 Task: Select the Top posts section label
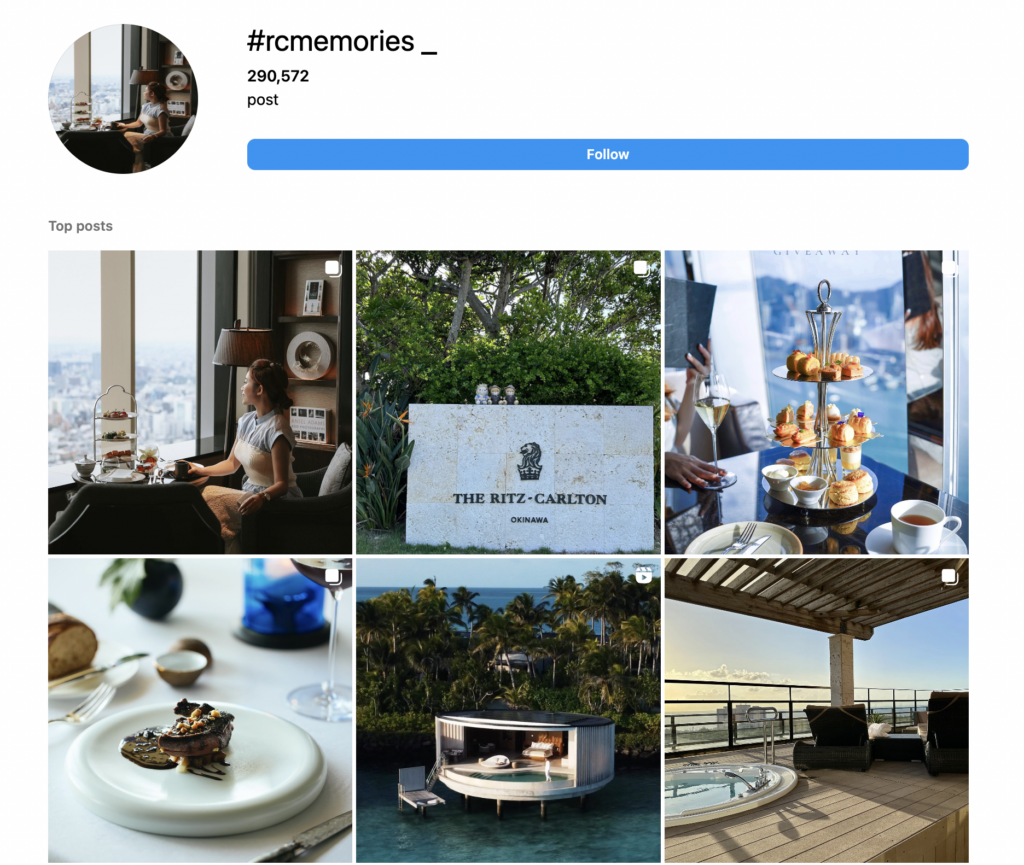click(x=80, y=226)
